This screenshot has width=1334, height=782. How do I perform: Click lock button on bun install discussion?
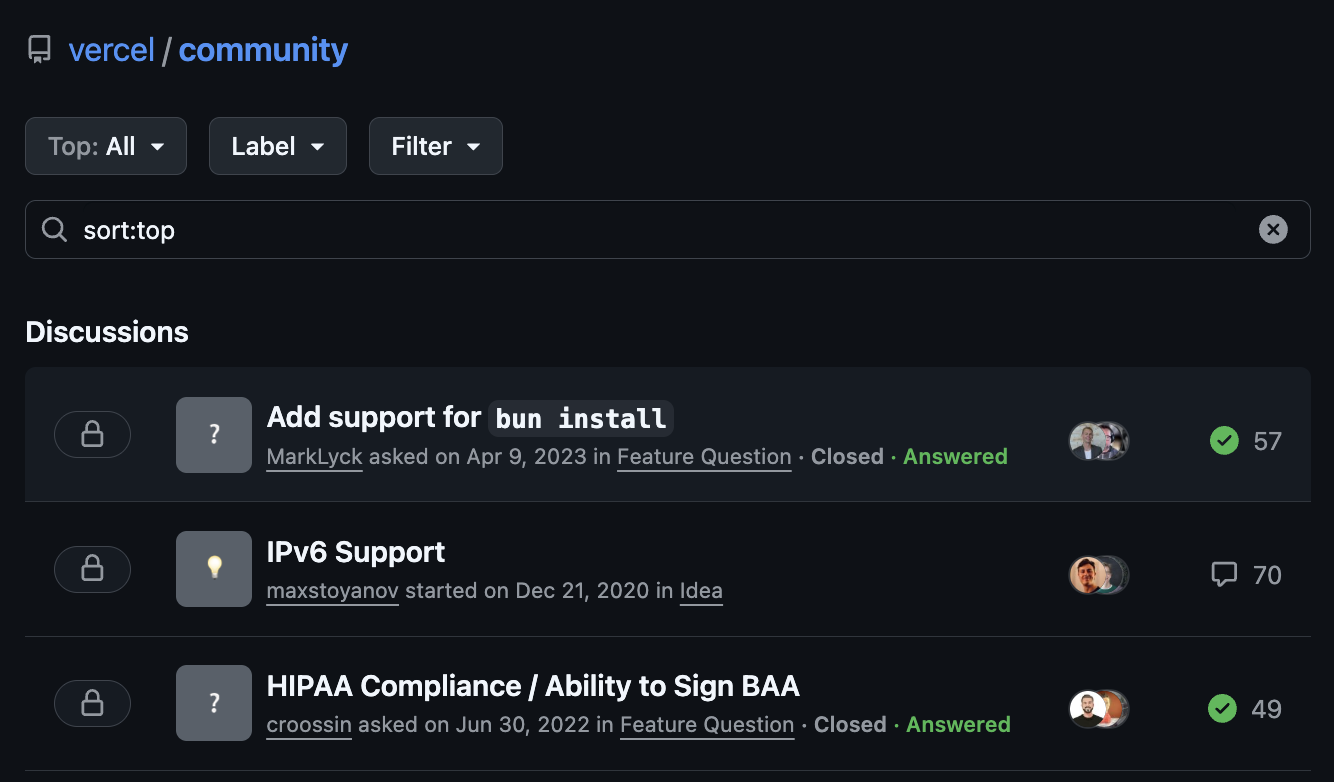92,434
